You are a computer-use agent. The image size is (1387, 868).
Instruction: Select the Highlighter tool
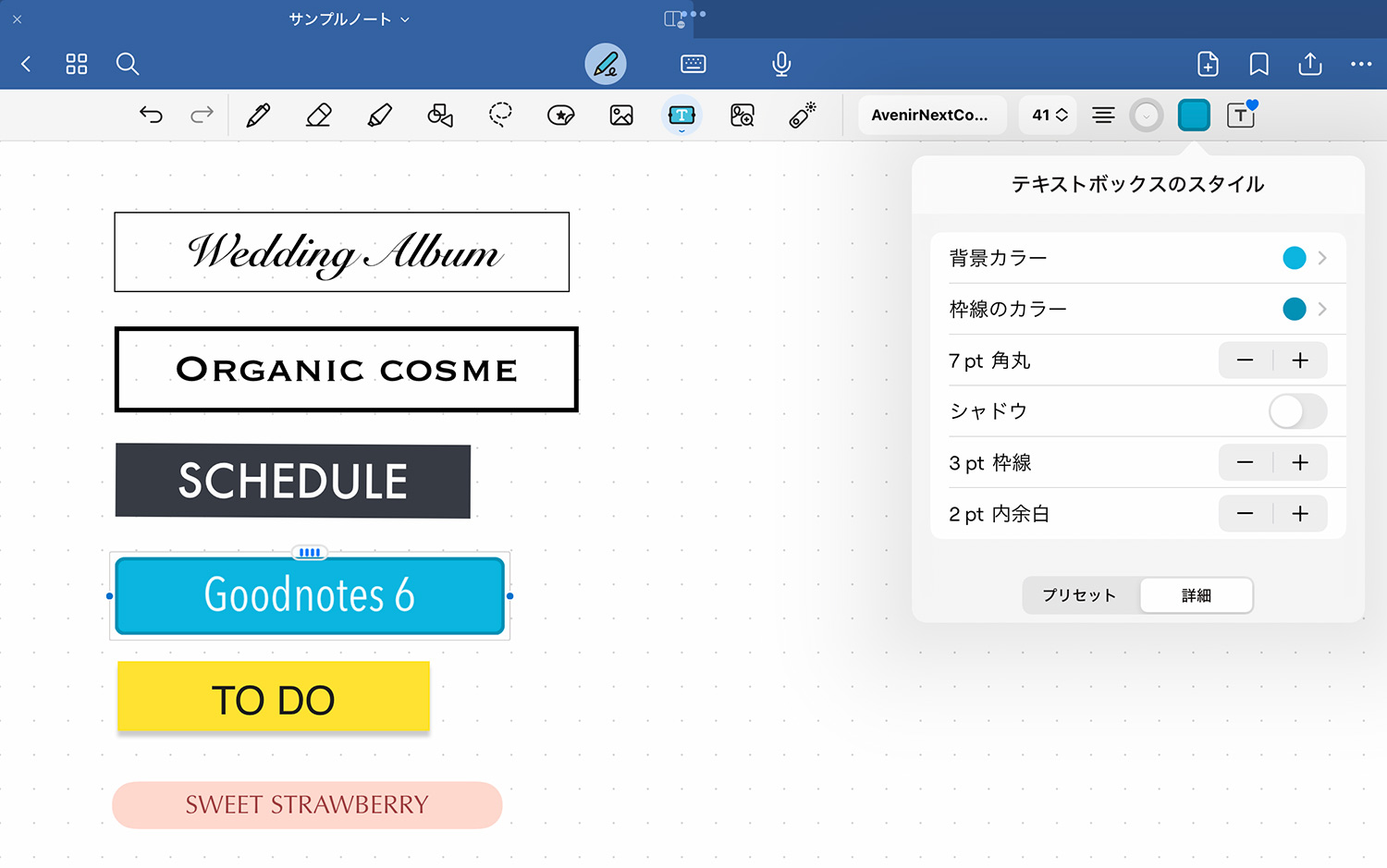pos(379,115)
